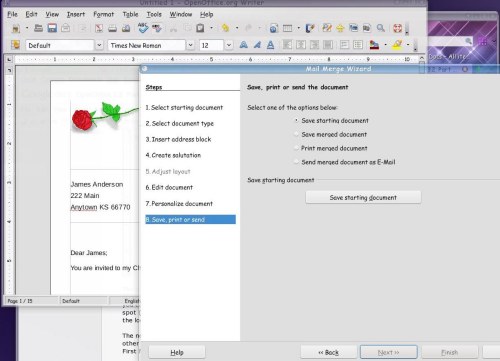This screenshot has height=361, width=500.
Task: Select the Print merged document radio button
Action: 296,148
